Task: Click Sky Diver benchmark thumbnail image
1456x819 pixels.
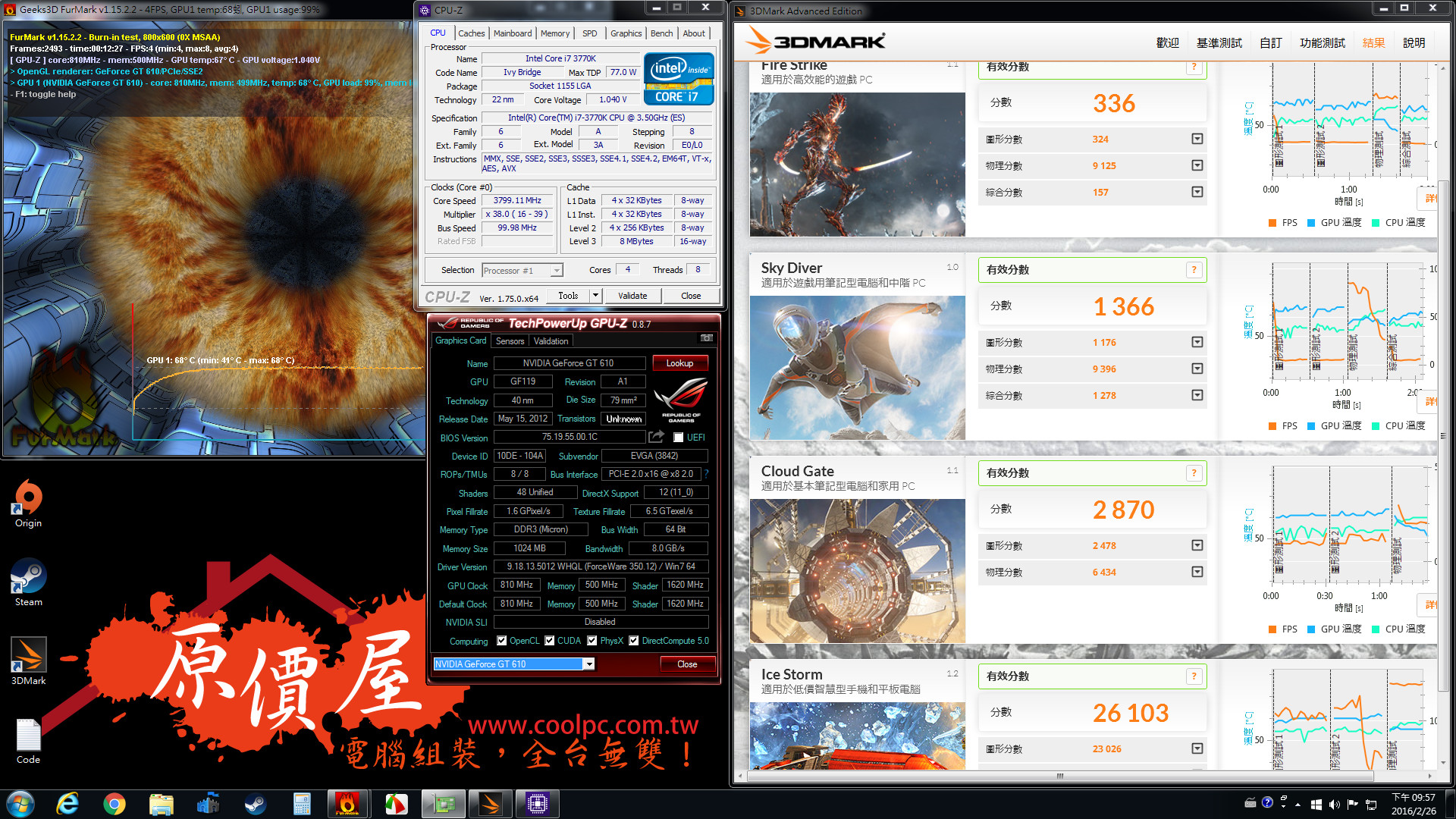Action: point(857,368)
